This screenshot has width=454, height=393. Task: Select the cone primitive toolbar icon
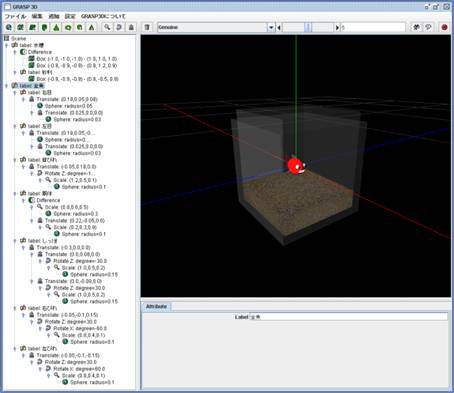[56, 27]
